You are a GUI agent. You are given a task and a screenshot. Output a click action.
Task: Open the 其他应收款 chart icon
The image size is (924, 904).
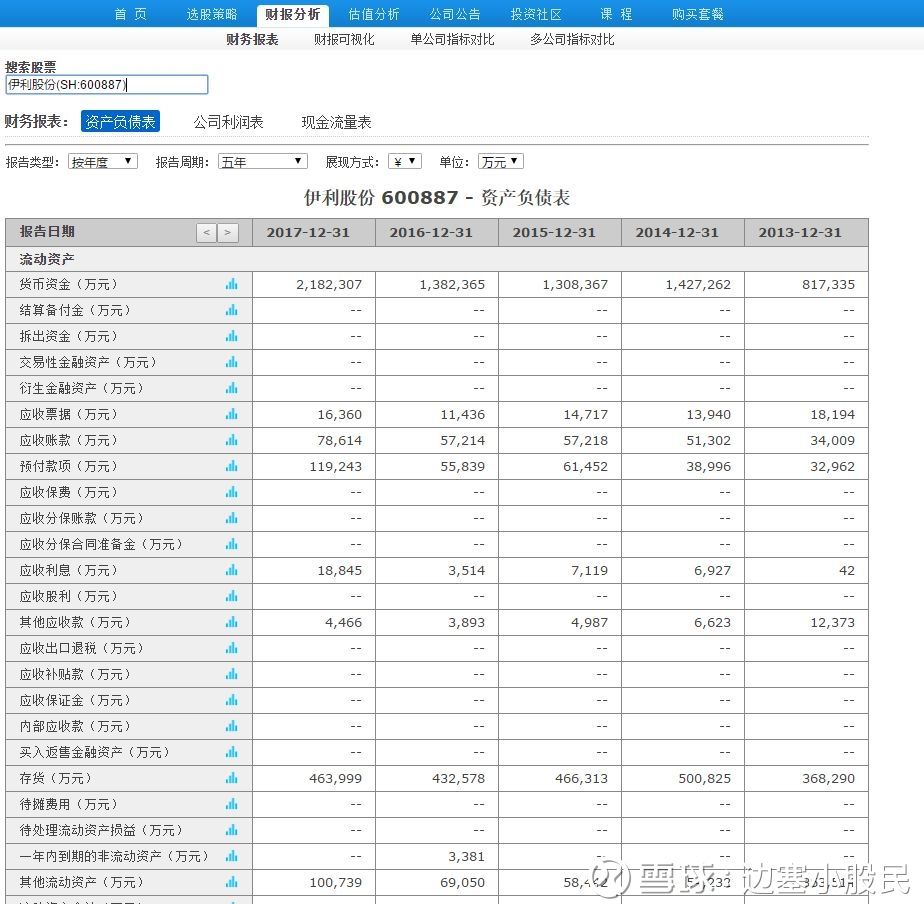pos(231,622)
